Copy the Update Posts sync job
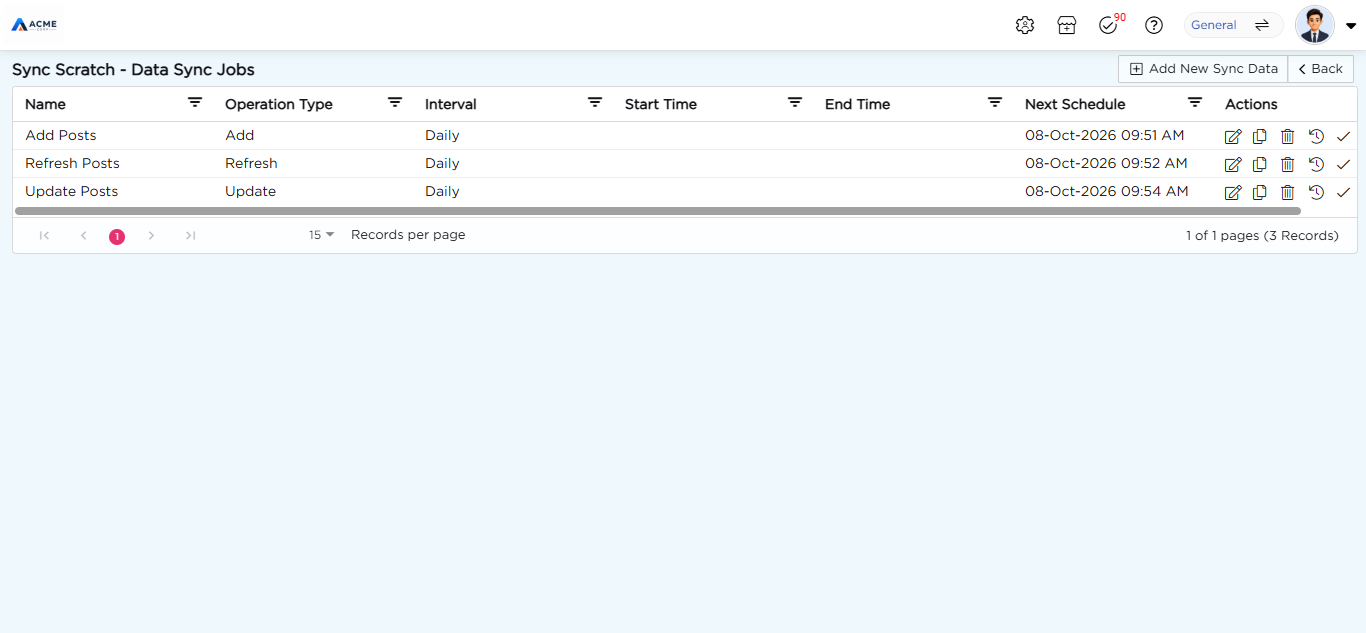Viewport: 1366px width, 633px height. tap(1260, 192)
